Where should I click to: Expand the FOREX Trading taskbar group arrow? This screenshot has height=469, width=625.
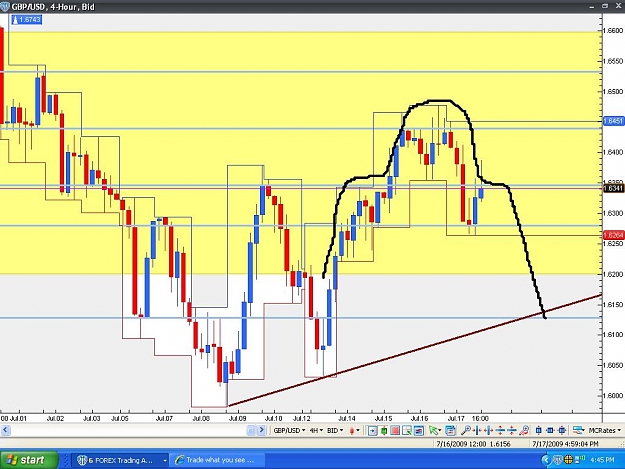click(x=165, y=461)
